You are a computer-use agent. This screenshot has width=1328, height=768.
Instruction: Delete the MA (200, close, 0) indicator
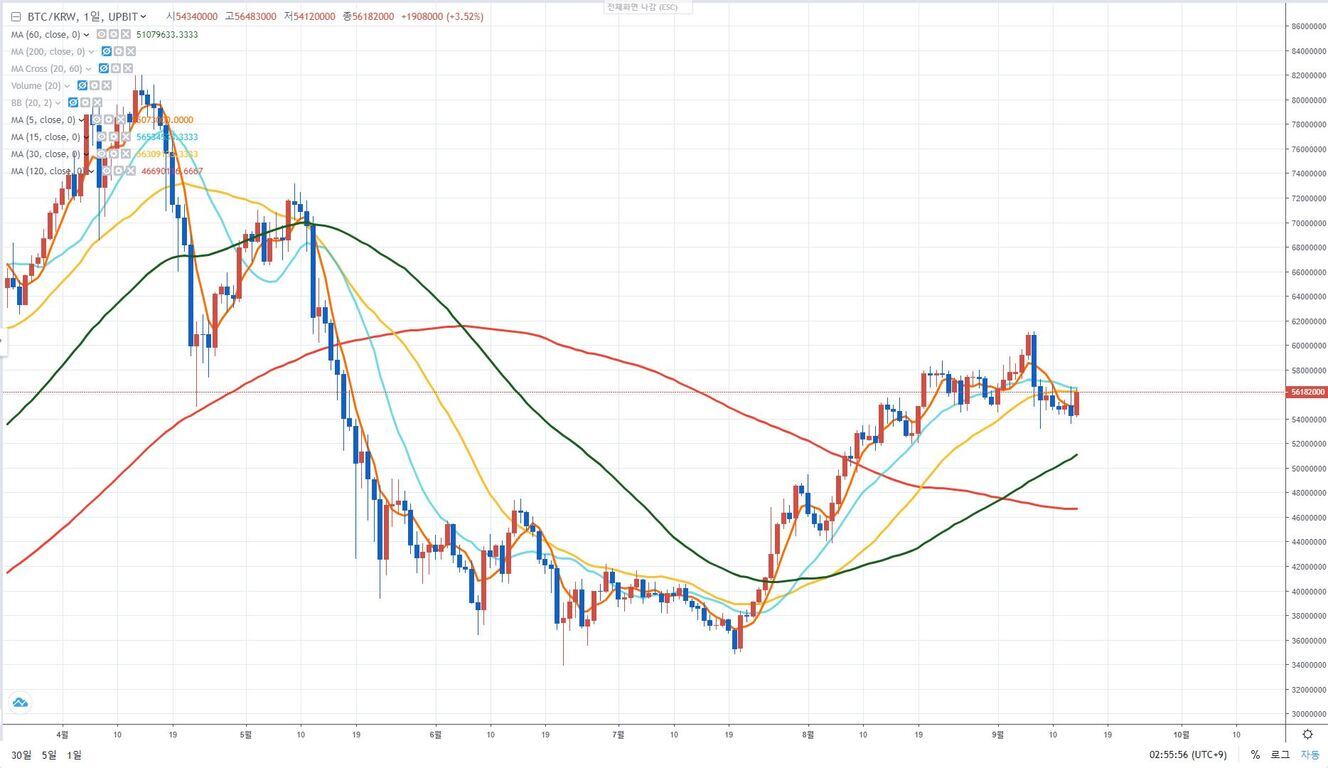click(131, 51)
